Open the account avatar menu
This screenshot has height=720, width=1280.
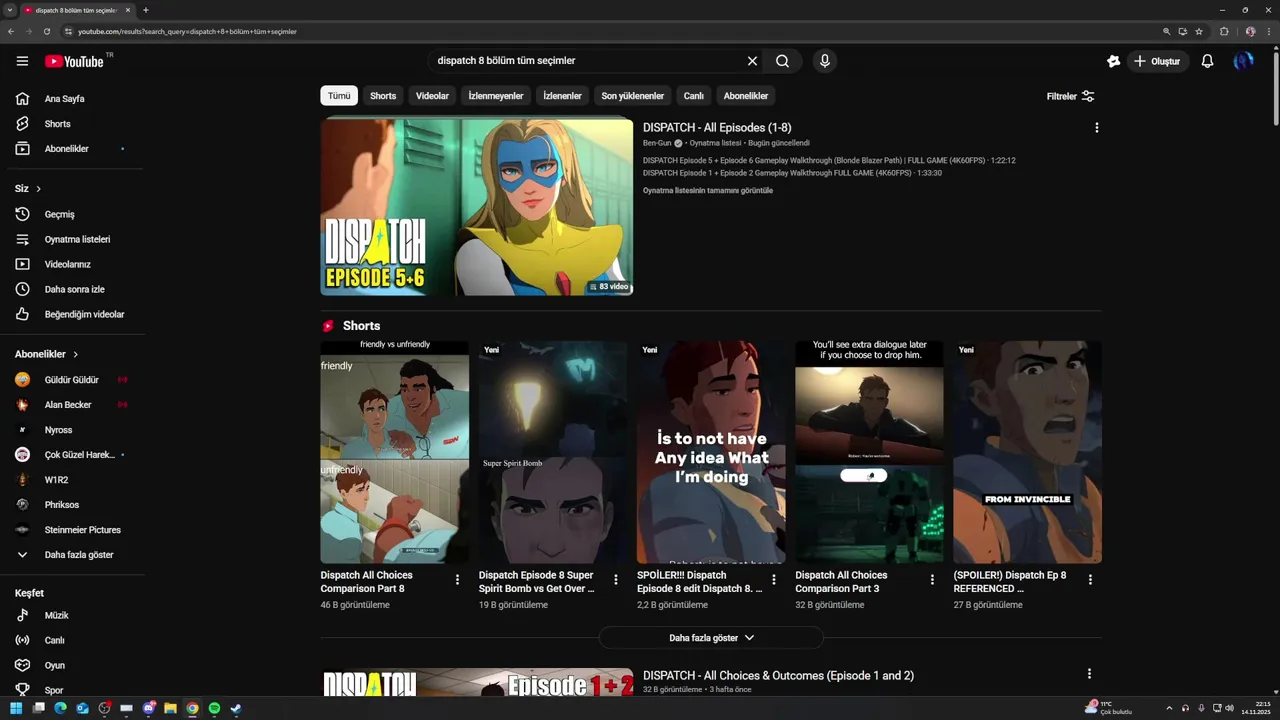[1243, 61]
